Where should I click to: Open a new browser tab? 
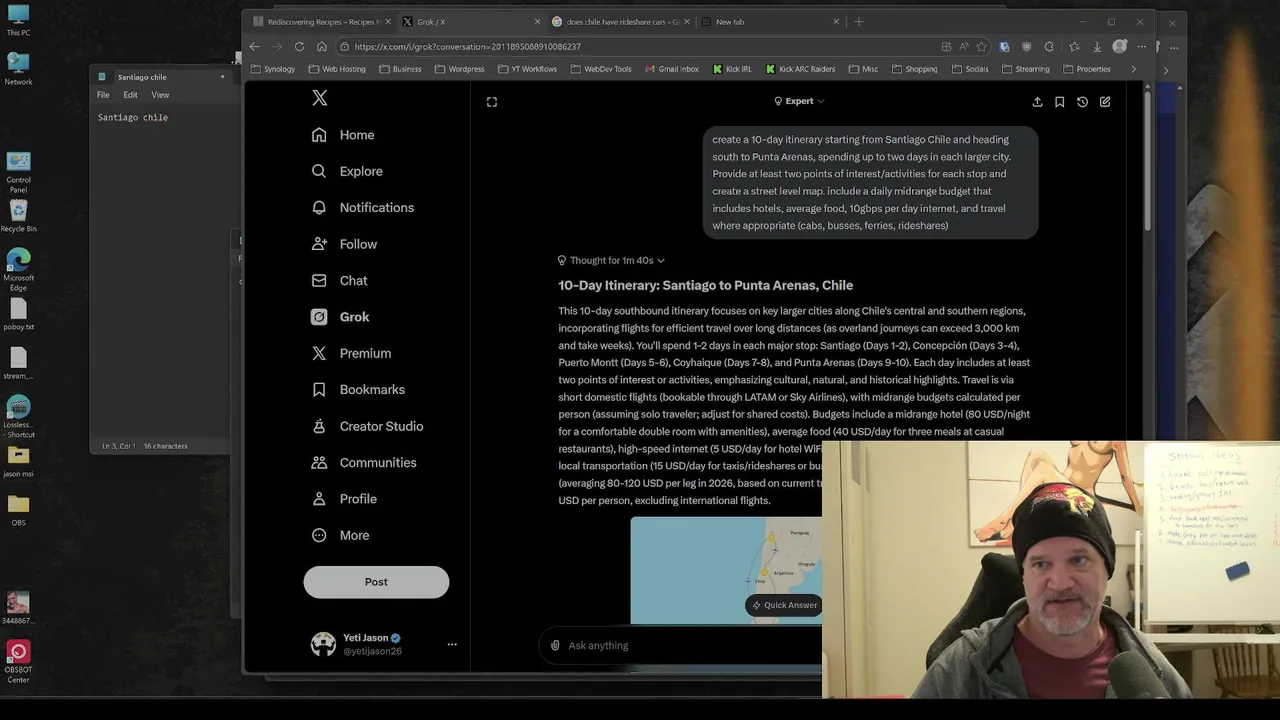(x=858, y=22)
